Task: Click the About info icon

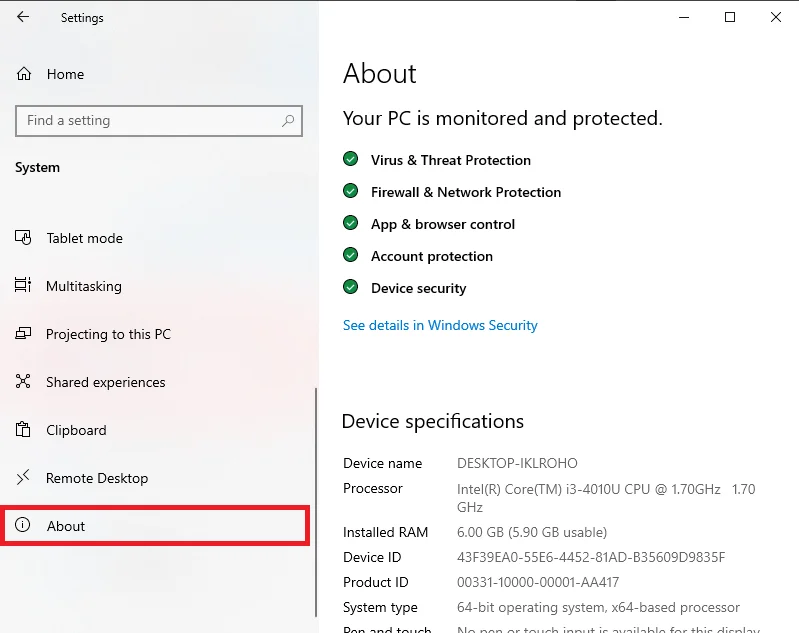Action: click(x=22, y=525)
